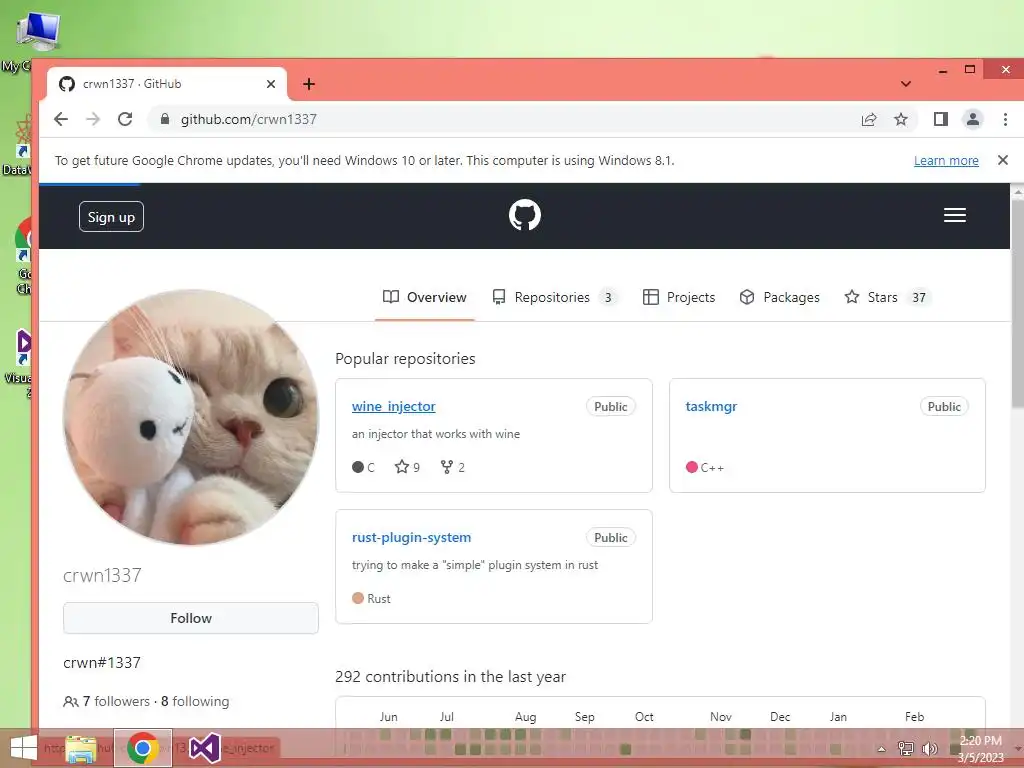Open the Learn more link
This screenshot has width=1024, height=768.
946,161
